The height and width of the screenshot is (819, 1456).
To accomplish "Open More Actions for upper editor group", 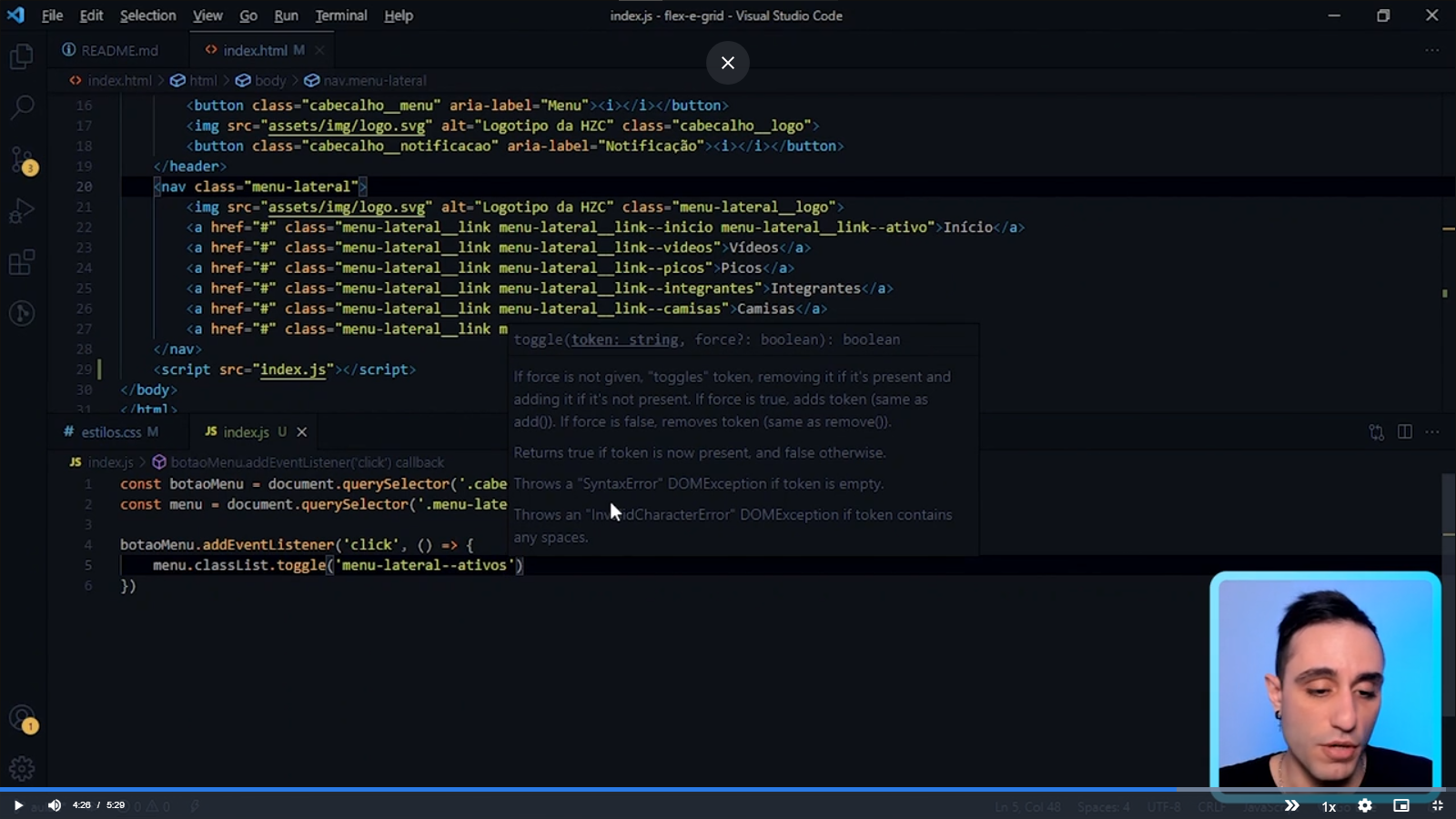I will 1432,50.
